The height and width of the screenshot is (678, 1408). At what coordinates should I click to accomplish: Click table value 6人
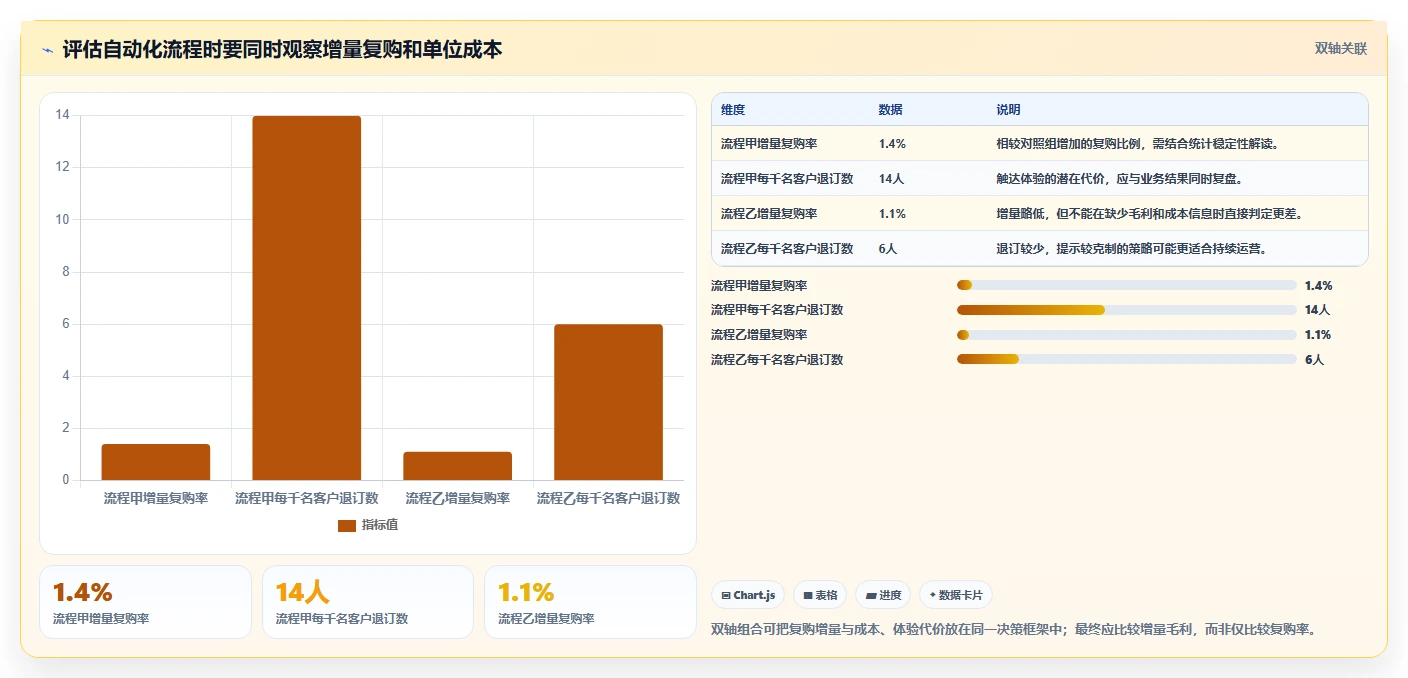coord(888,249)
